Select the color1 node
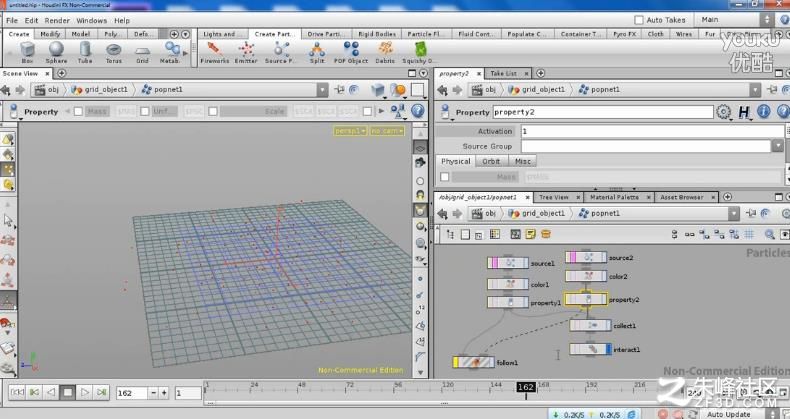 click(508, 284)
